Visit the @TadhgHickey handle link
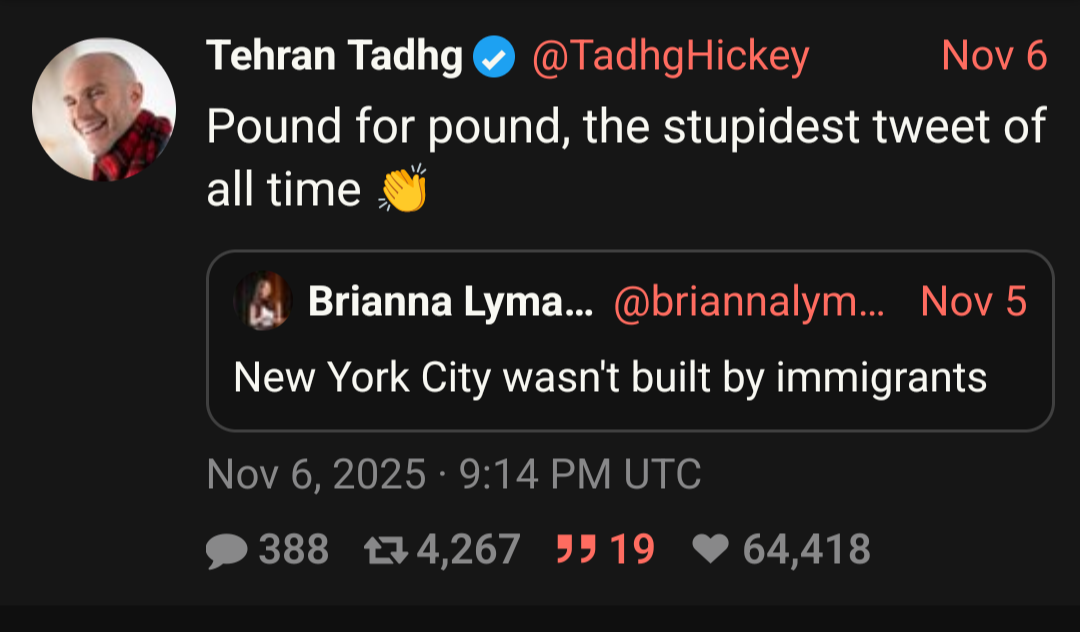1080x632 pixels. point(670,58)
